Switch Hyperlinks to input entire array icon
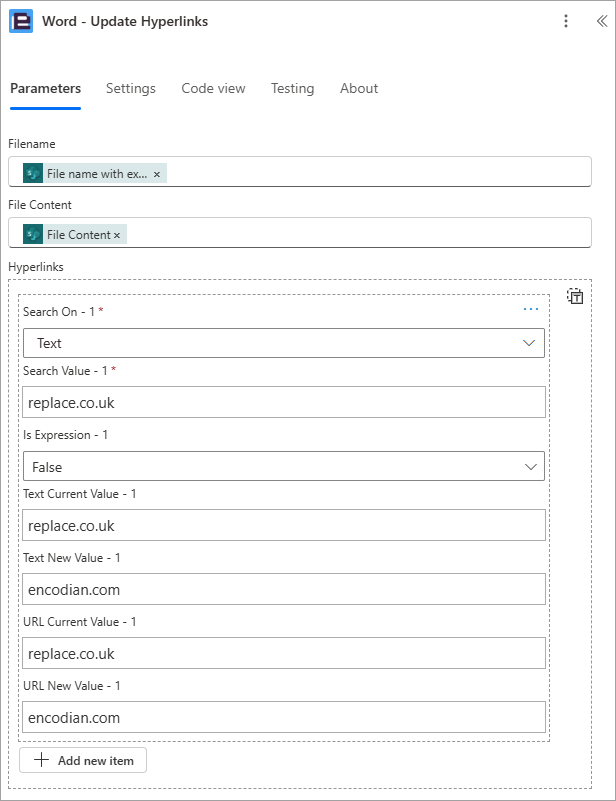This screenshot has width=616, height=801. [575, 296]
